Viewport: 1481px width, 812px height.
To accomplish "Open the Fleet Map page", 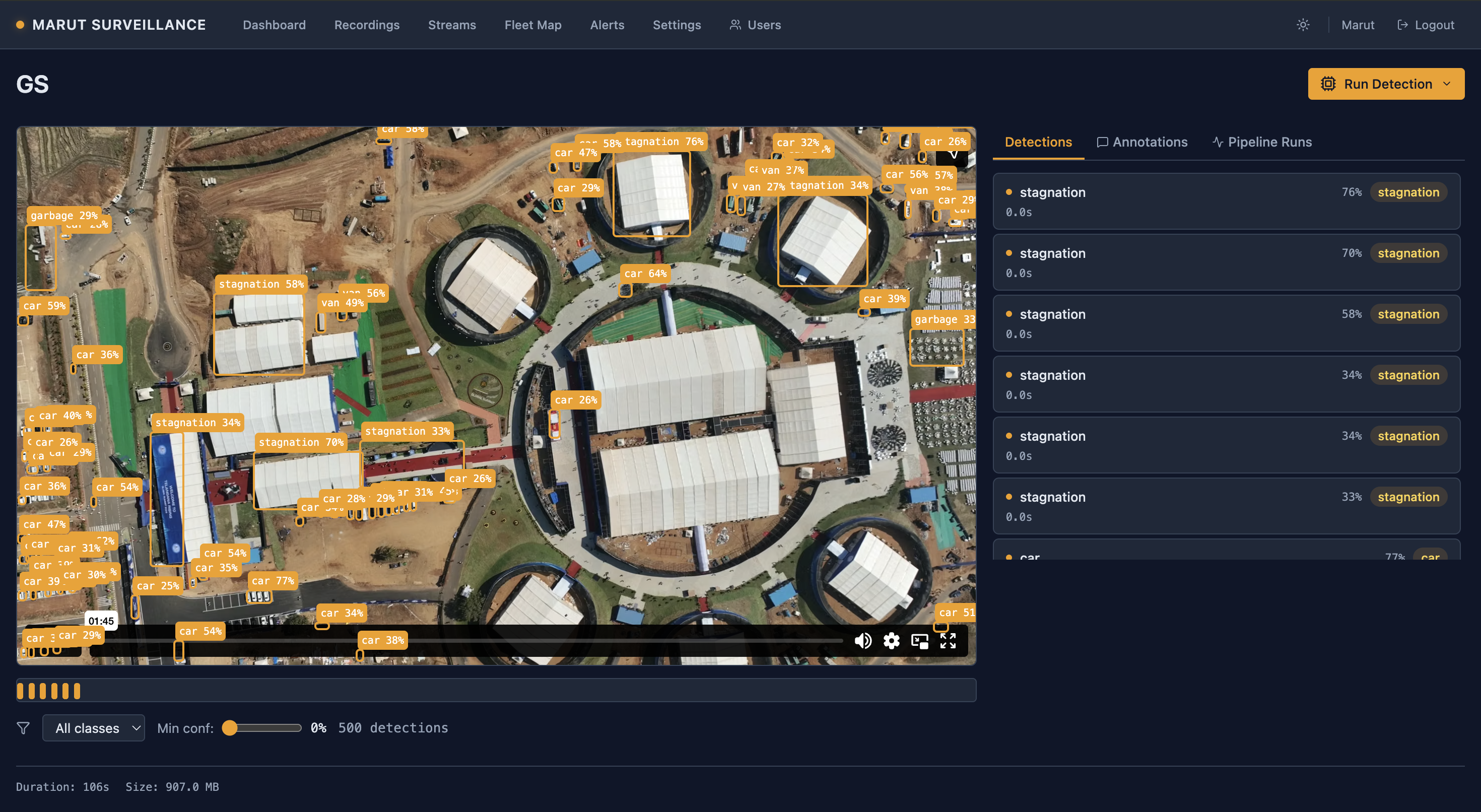I will (x=533, y=25).
